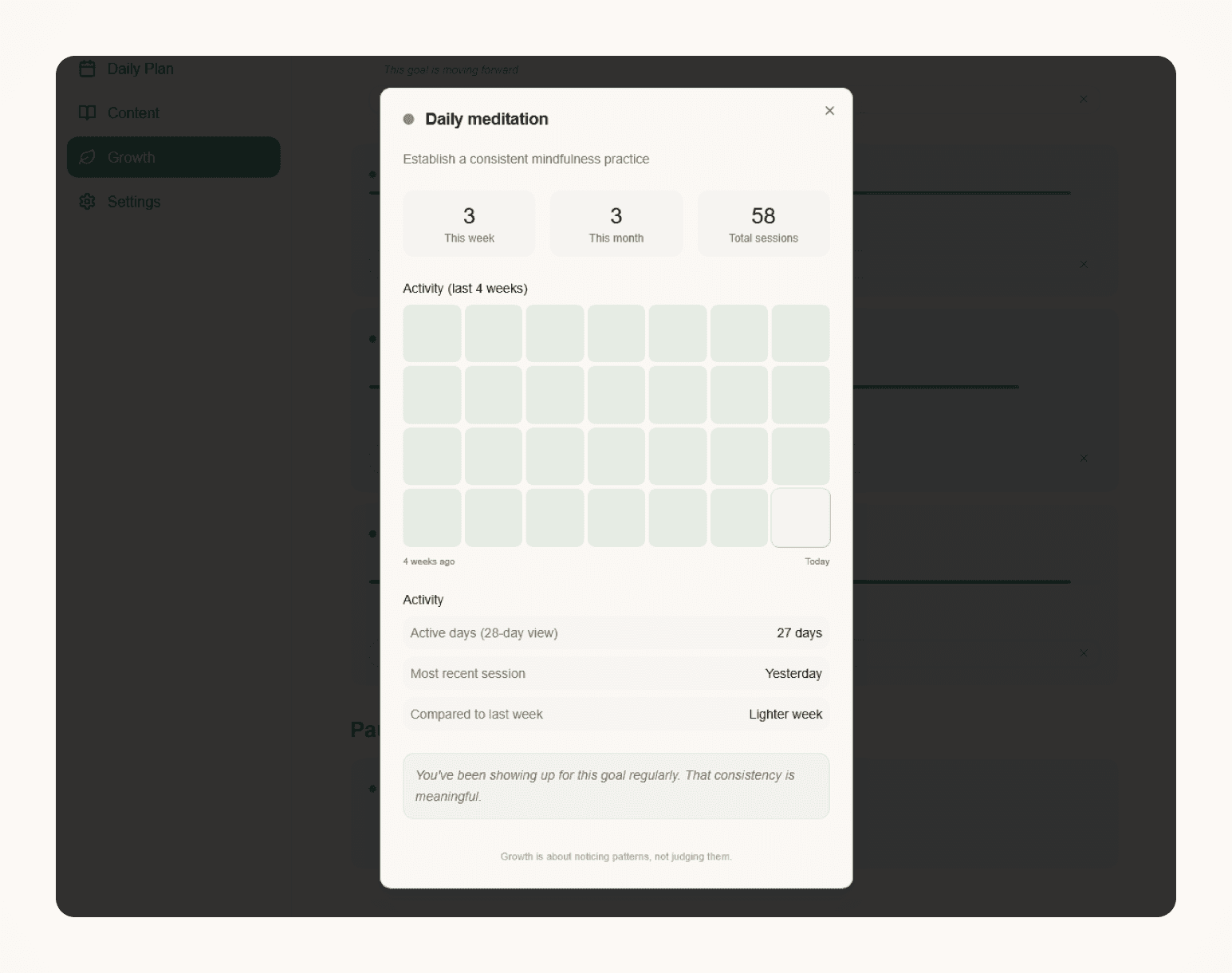The height and width of the screenshot is (973, 1232).
Task: Click the 'Daily meditation' heading
Action: coord(486,119)
